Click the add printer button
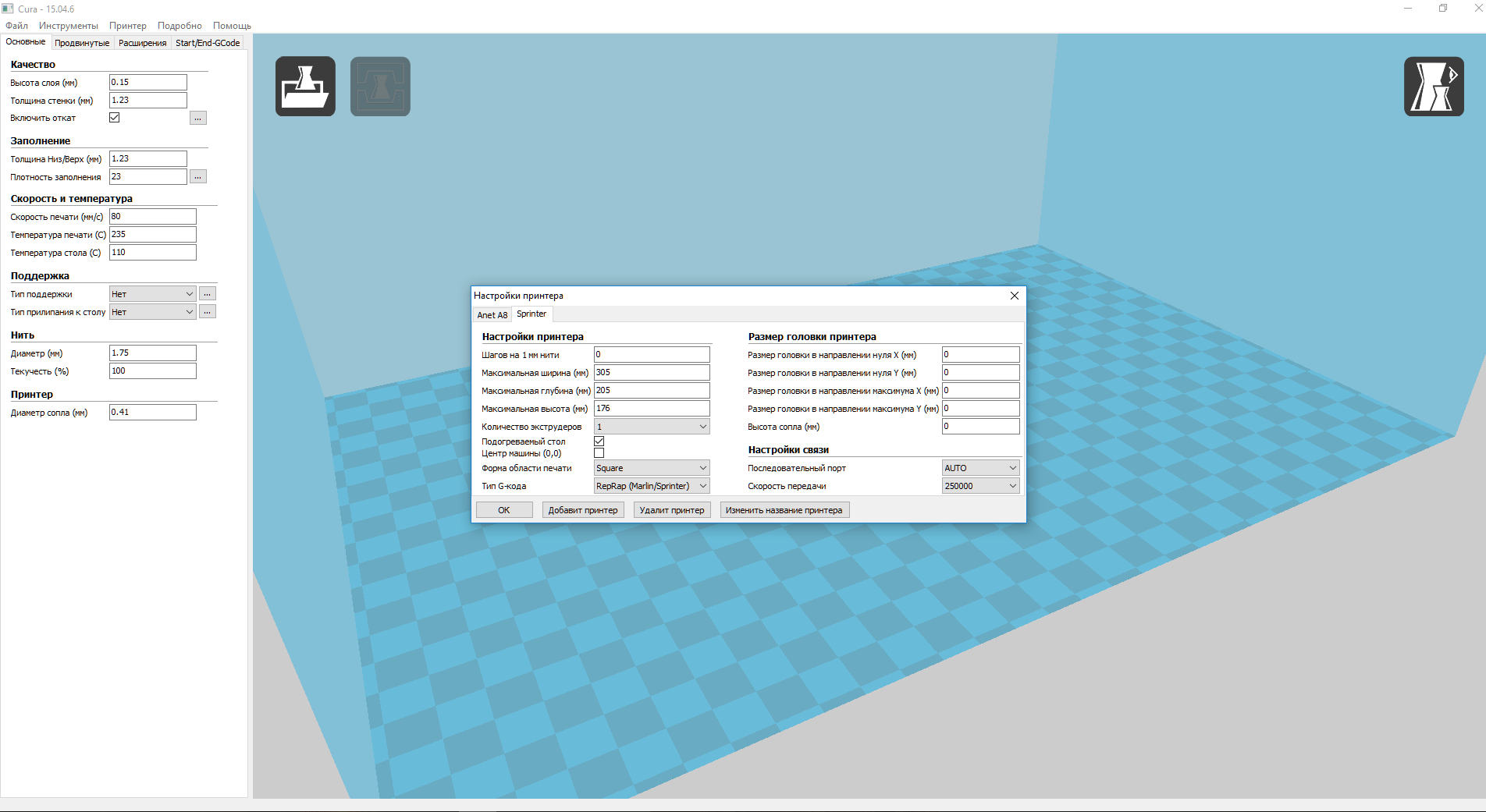Screen dimensions: 1486x812 pos(582,510)
